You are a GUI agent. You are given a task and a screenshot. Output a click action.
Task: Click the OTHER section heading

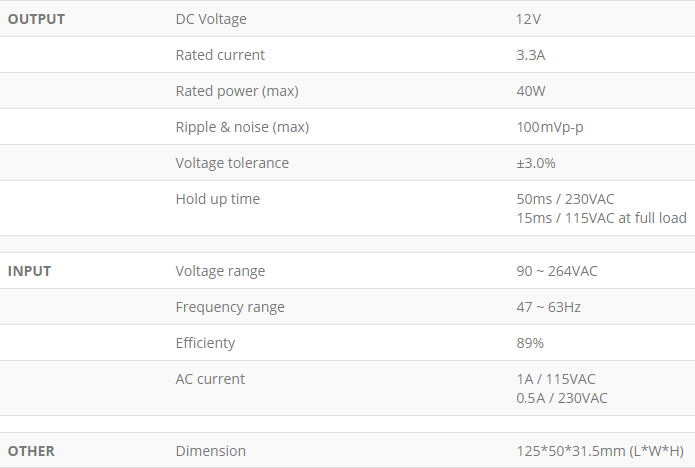coord(31,451)
